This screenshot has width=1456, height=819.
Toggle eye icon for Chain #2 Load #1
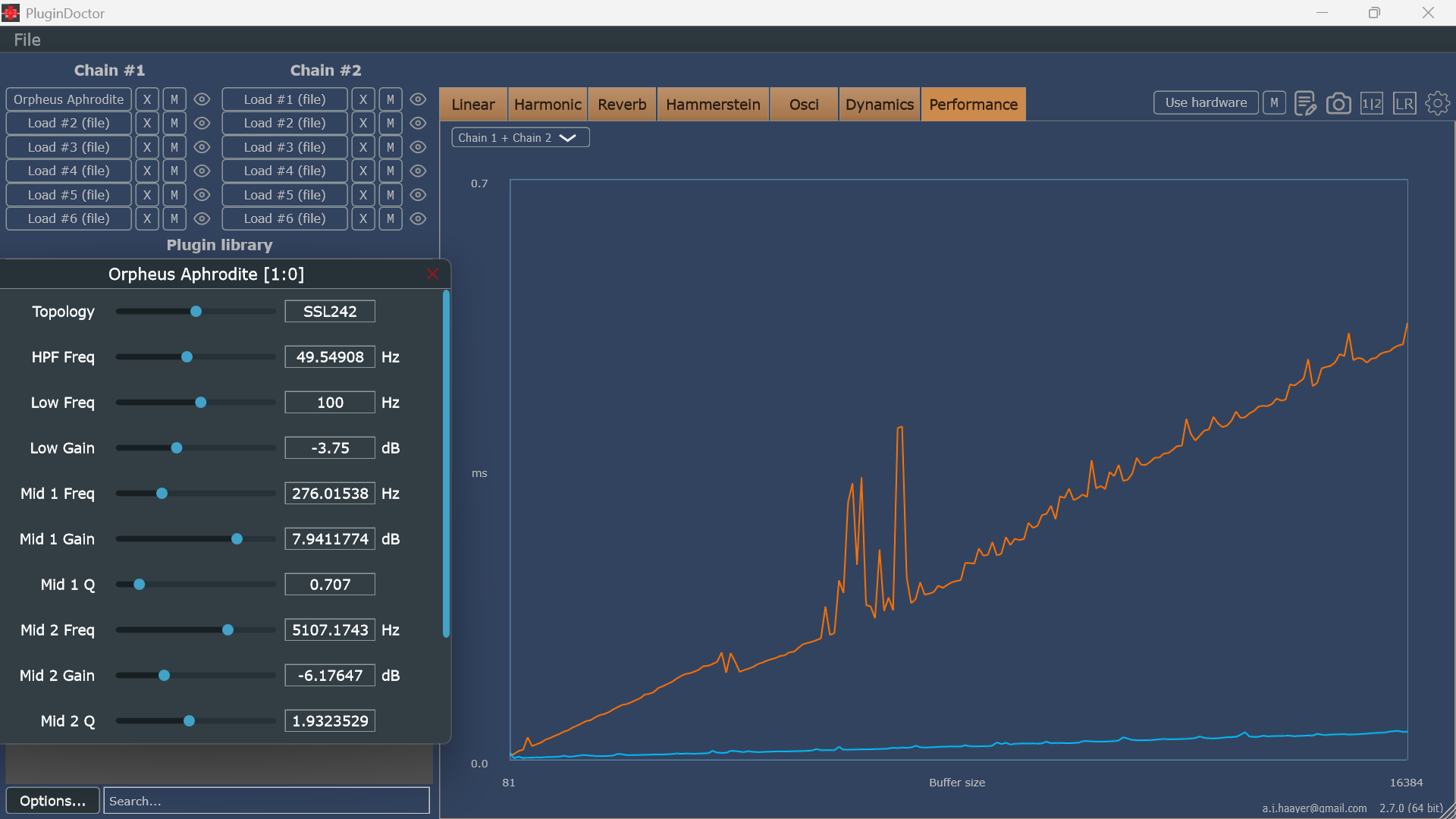[418, 99]
